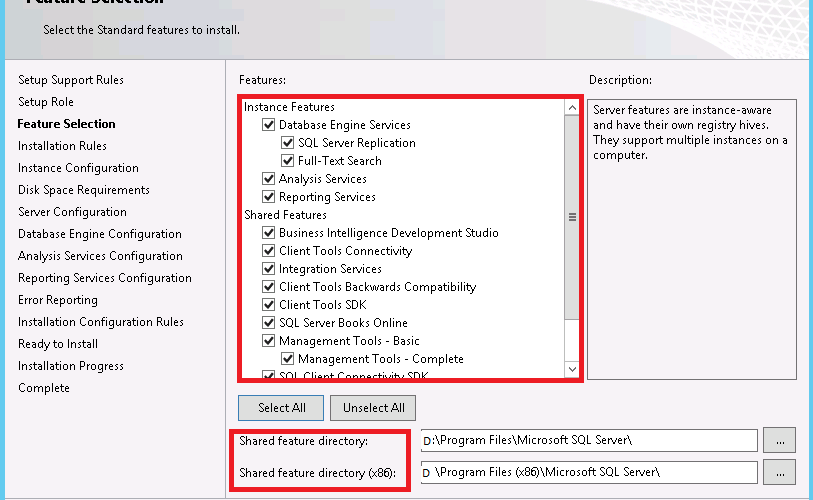
Task: Open Instance Configuration step
Action: (x=78, y=168)
